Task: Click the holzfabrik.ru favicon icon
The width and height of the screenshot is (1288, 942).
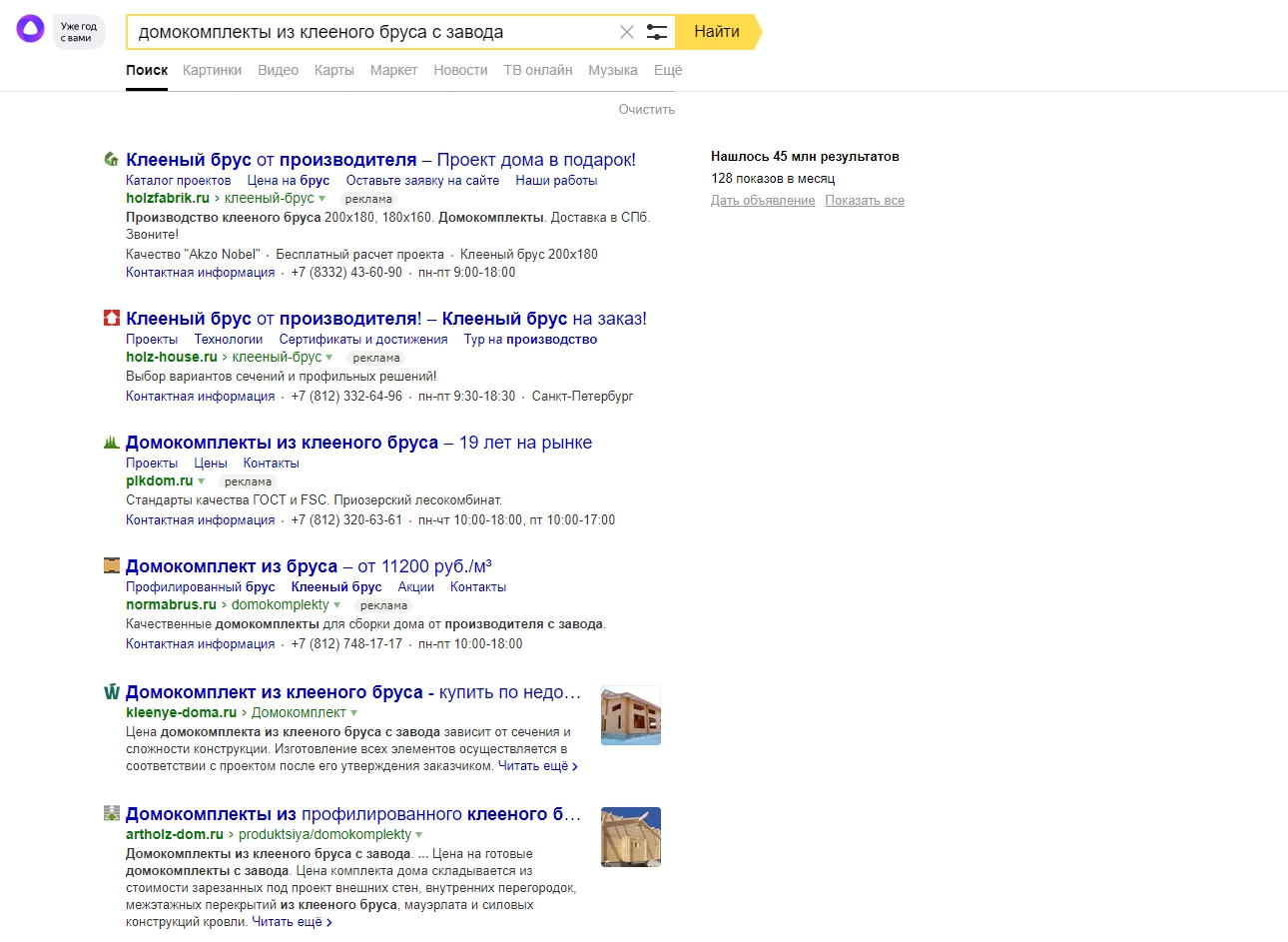Action: tap(112, 159)
